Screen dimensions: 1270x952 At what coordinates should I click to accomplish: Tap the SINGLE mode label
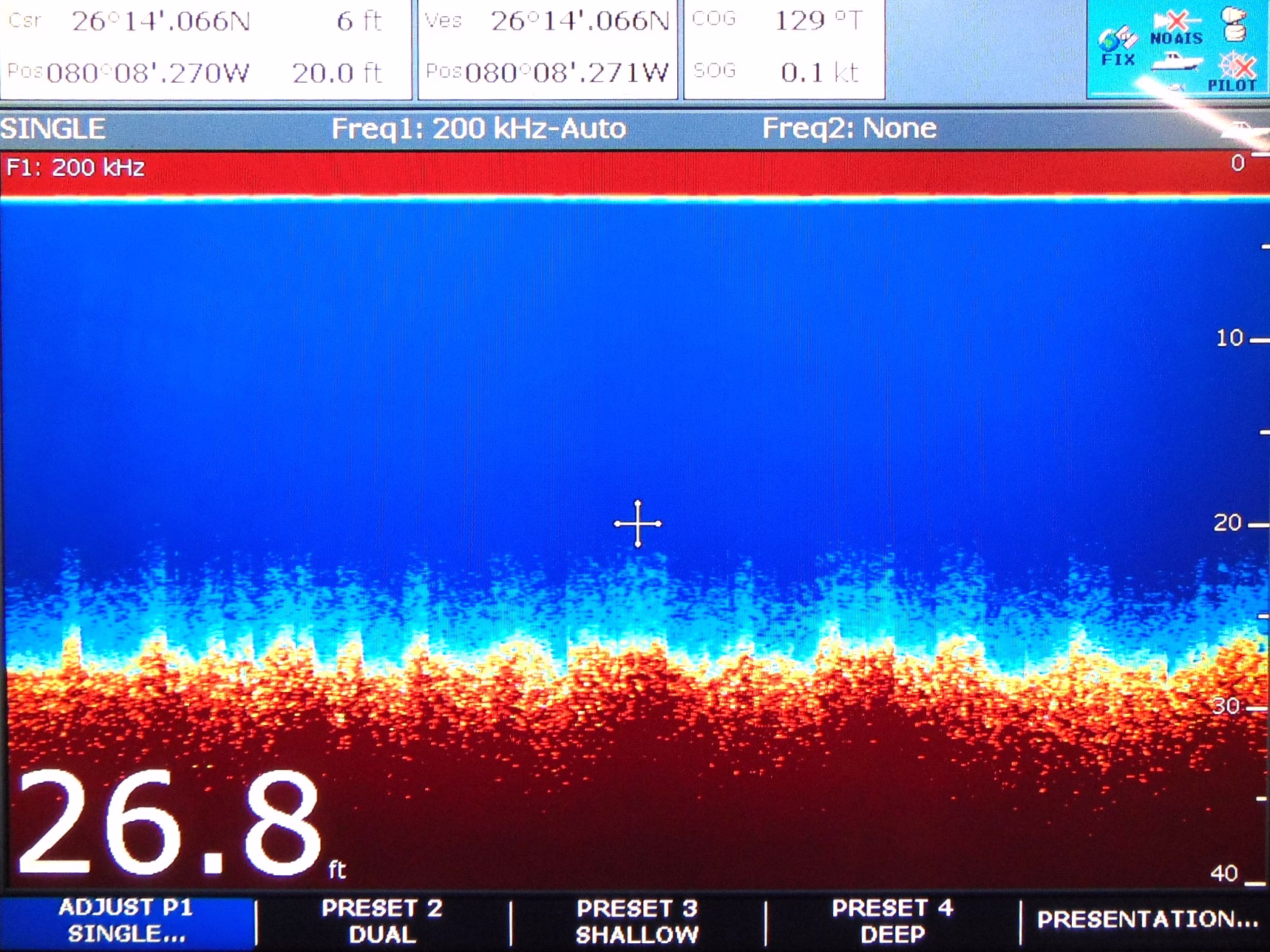click(x=53, y=129)
